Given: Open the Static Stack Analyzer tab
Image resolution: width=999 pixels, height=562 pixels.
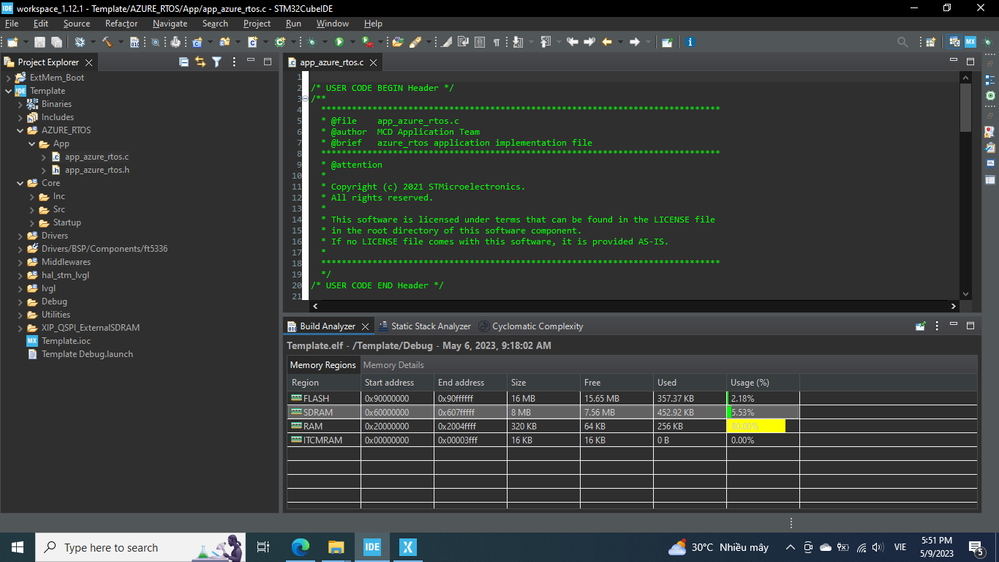Looking at the screenshot, I should coord(430,326).
